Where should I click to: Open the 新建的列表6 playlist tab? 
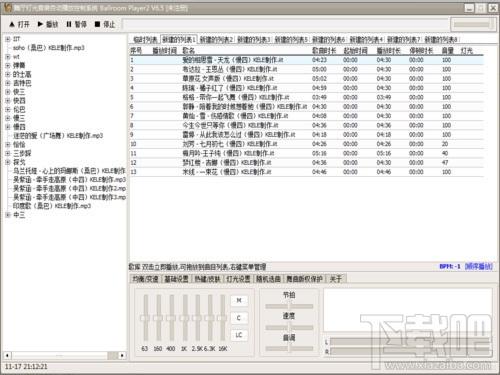click(x=328, y=40)
